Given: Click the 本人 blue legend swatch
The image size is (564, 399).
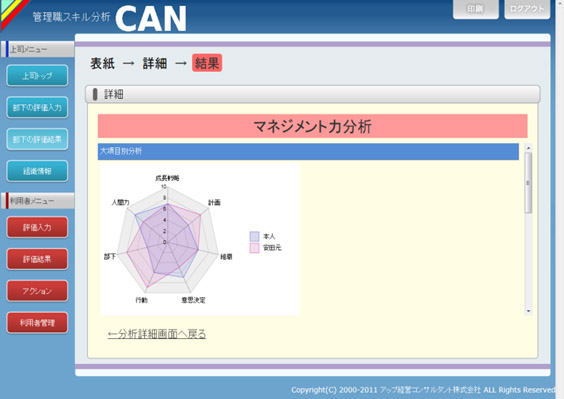Looking at the screenshot, I should (x=254, y=236).
